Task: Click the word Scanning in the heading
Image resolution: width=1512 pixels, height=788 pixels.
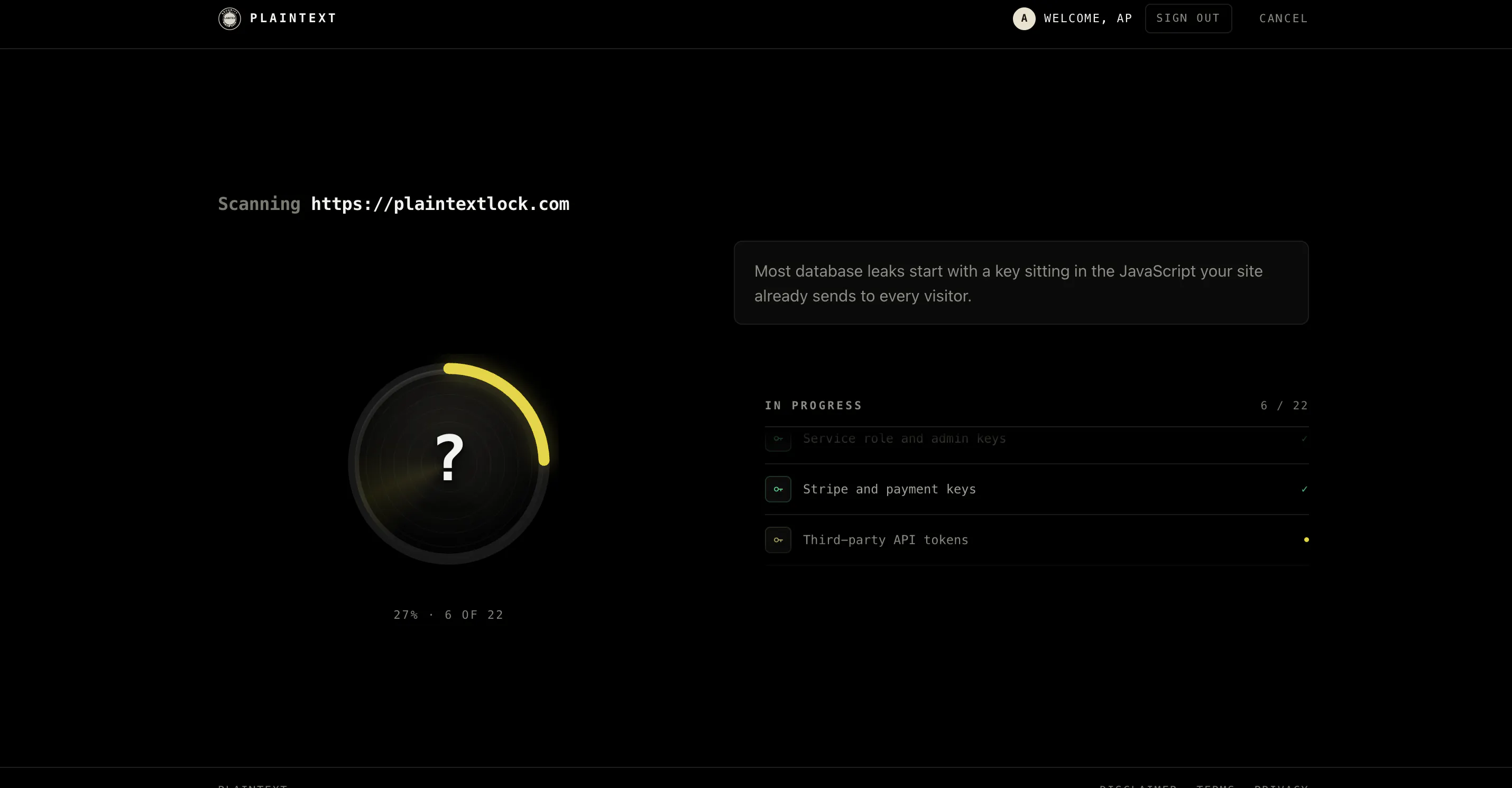Action: point(259,204)
